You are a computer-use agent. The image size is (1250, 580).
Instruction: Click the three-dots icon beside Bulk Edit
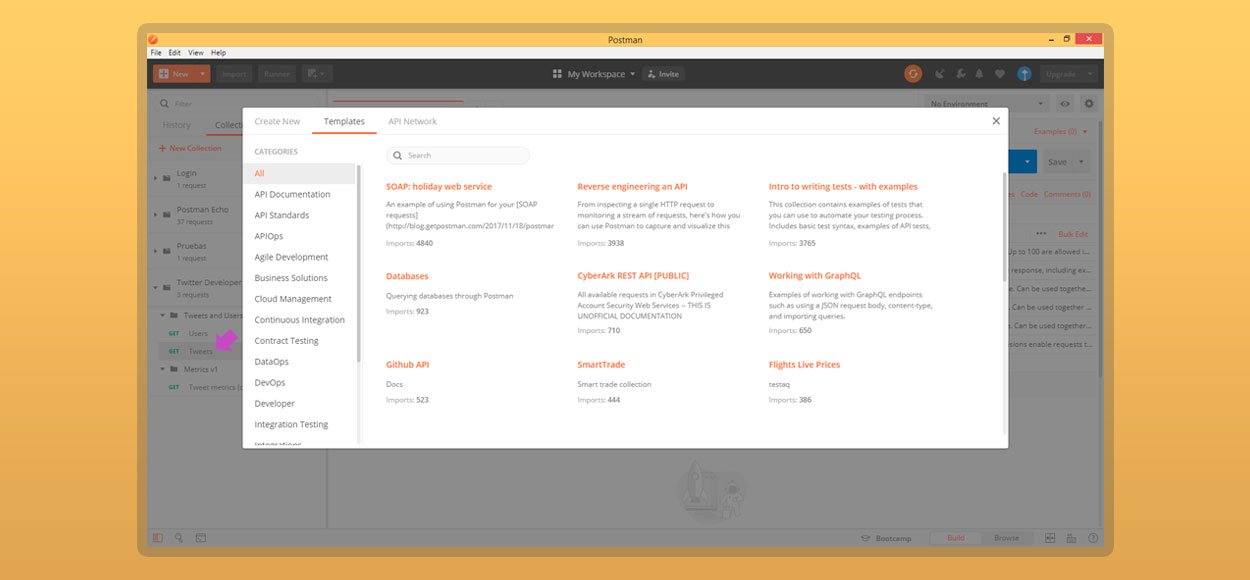click(x=1041, y=234)
